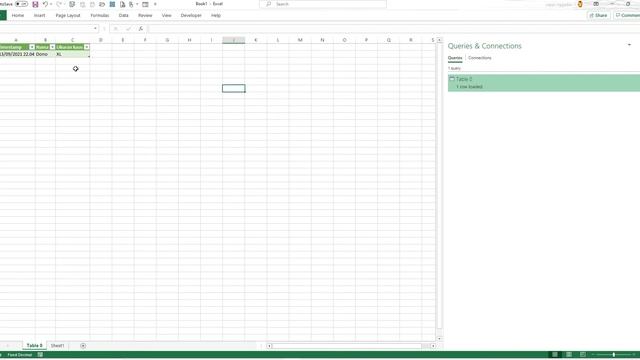640x360 pixels.
Task: Click the macro record icon in status bar
Action: coord(40,355)
